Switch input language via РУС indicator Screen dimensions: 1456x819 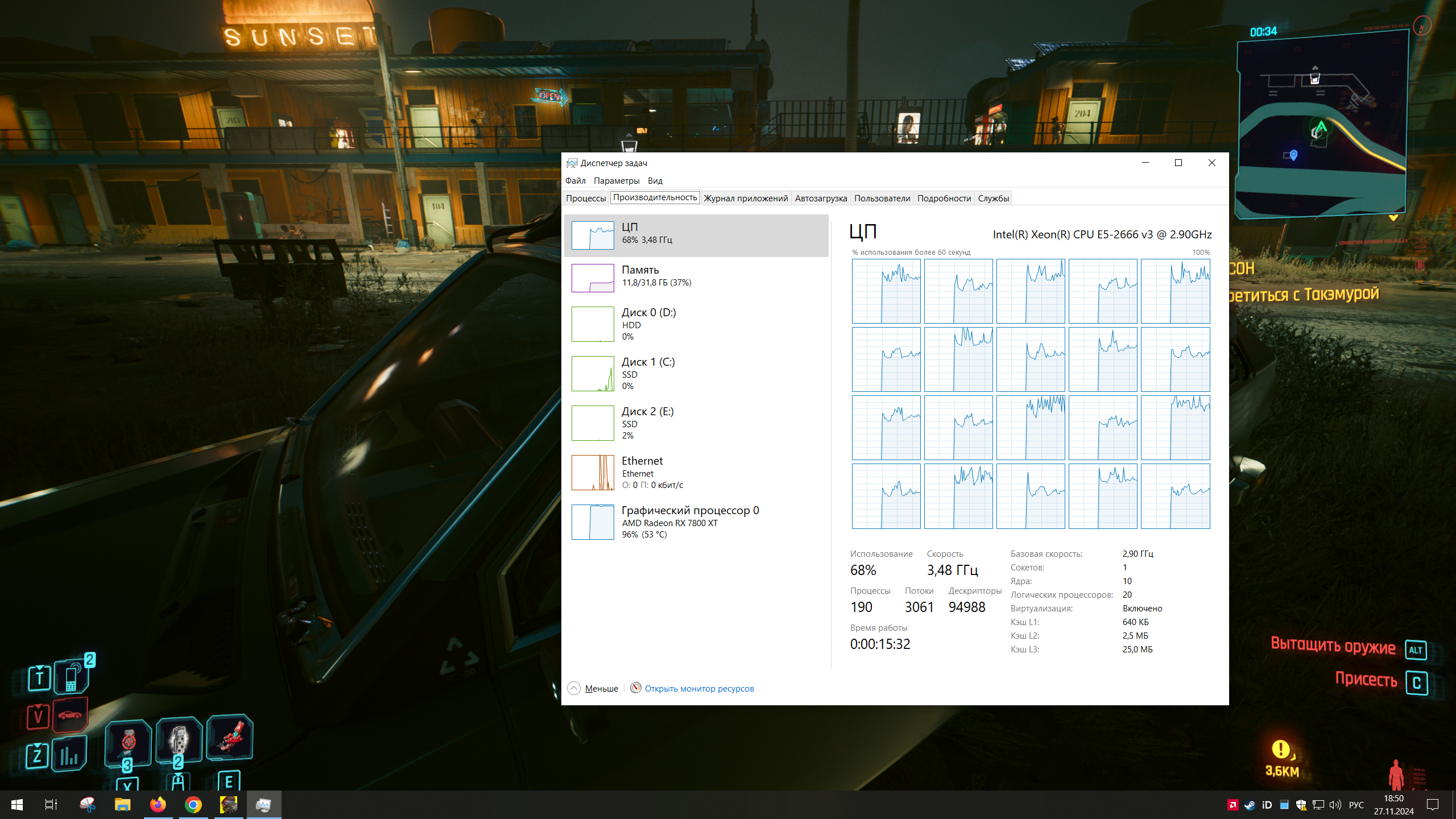pyautogui.click(x=1356, y=805)
